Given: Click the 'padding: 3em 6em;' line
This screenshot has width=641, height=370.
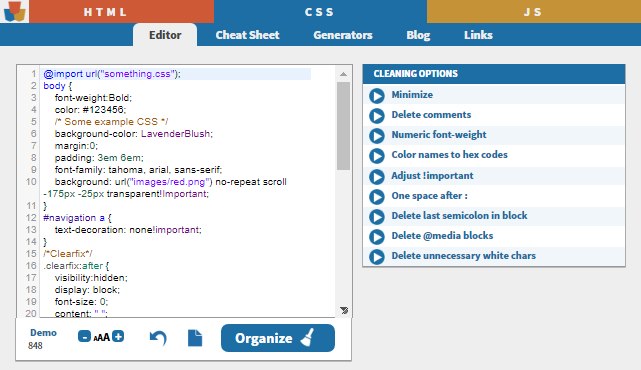Looking at the screenshot, I should (99, 158).
